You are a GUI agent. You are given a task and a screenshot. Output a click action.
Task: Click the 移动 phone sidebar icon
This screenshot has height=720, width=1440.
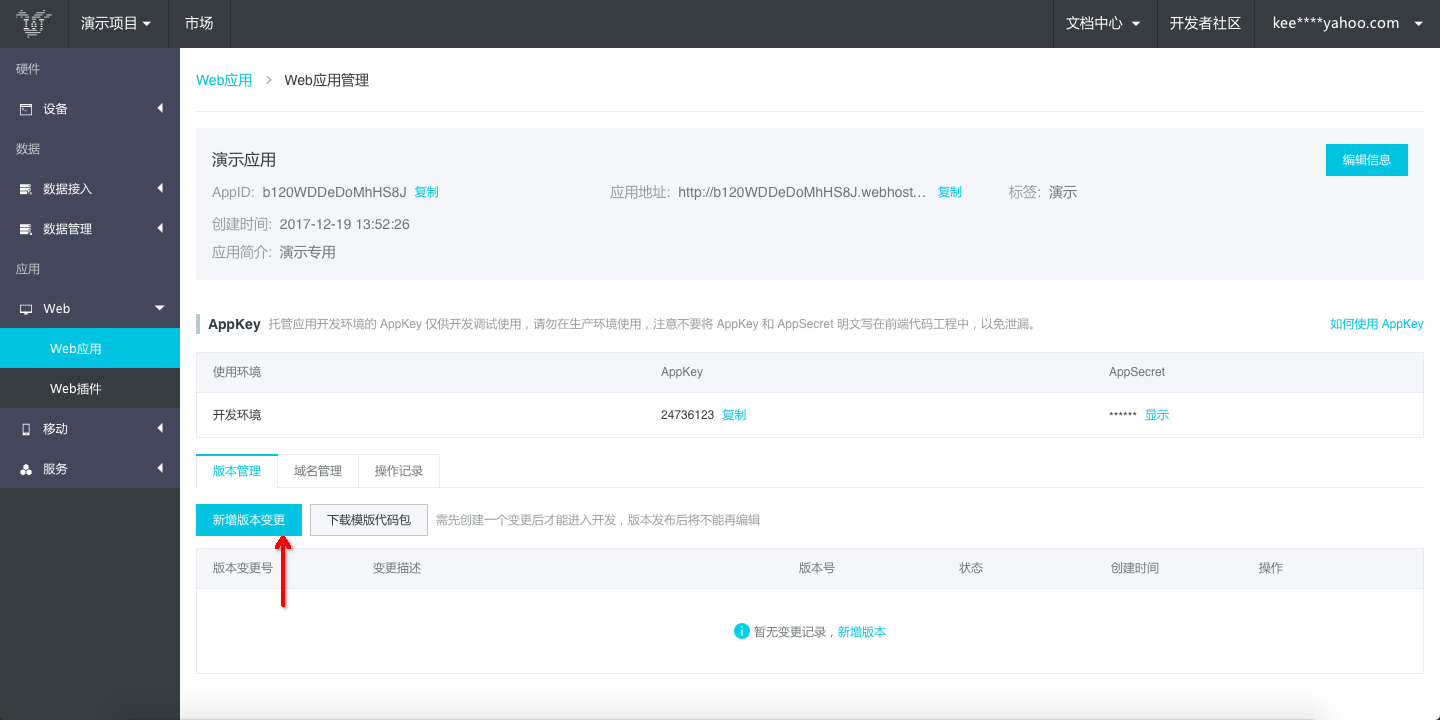click(26, 429)
